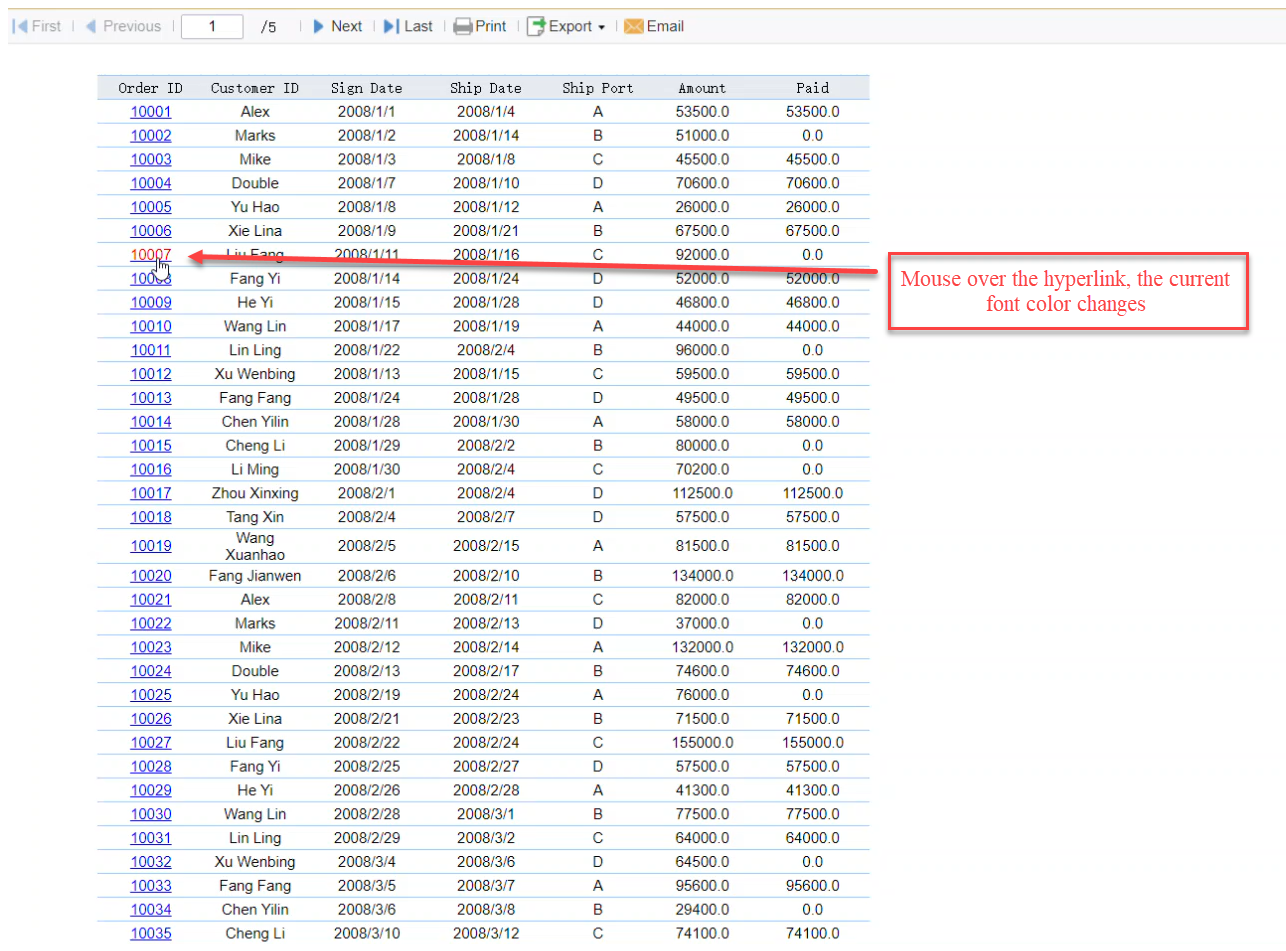This screenshot has width=1286, height=951.
Task: Select order 10028 for Fang Yi
Action: (x=151, y=766)
